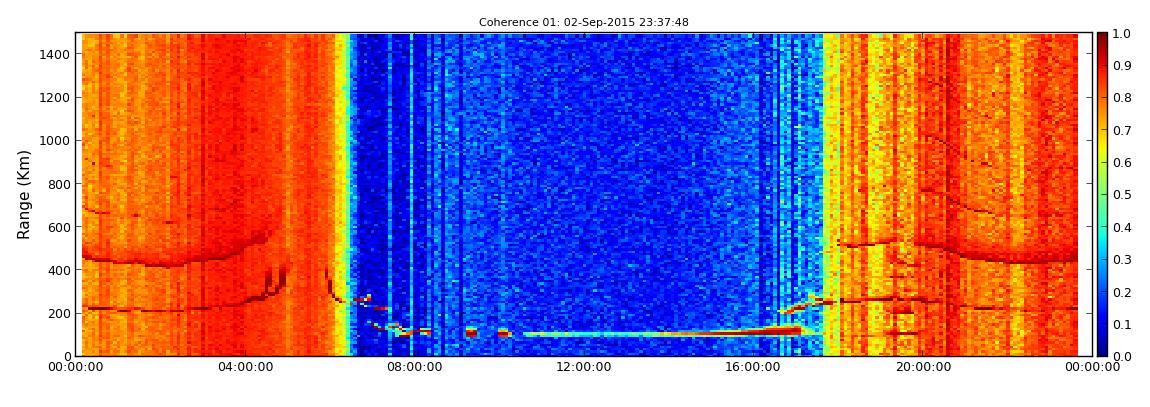This screenshot has width=1150, height=407.
Task: Click the yellow band of the colorbar
Action: coord(1102,150)
